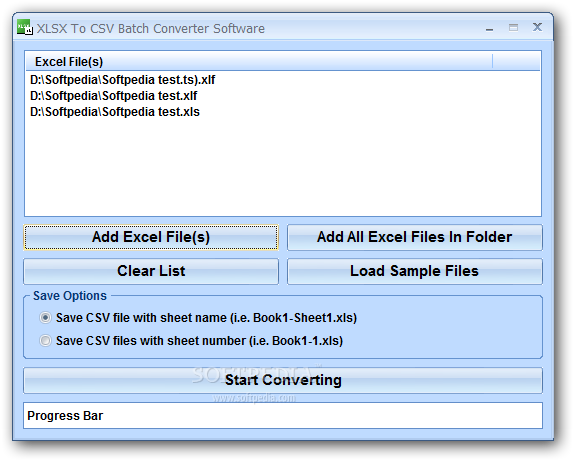This screenshot has height=461, width=574.
Task: Click the Add Excel File(s) button
Action: point(151,237)
